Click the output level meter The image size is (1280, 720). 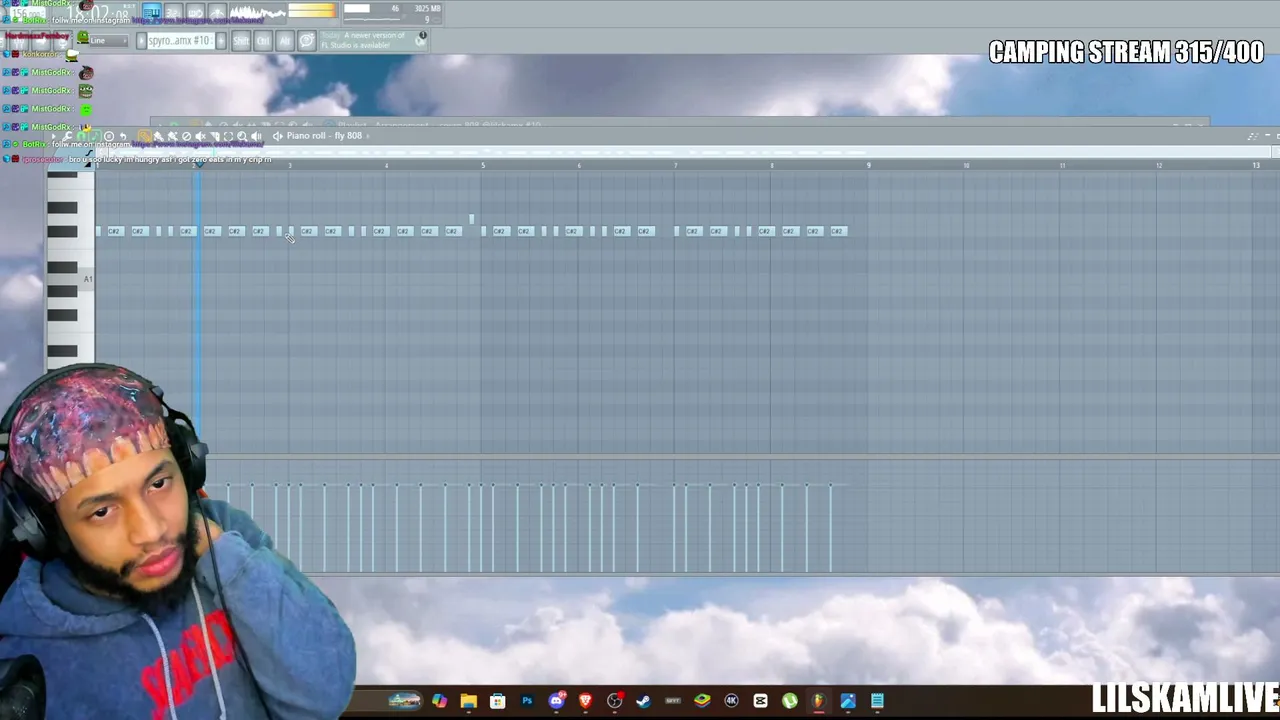(312, 11)
